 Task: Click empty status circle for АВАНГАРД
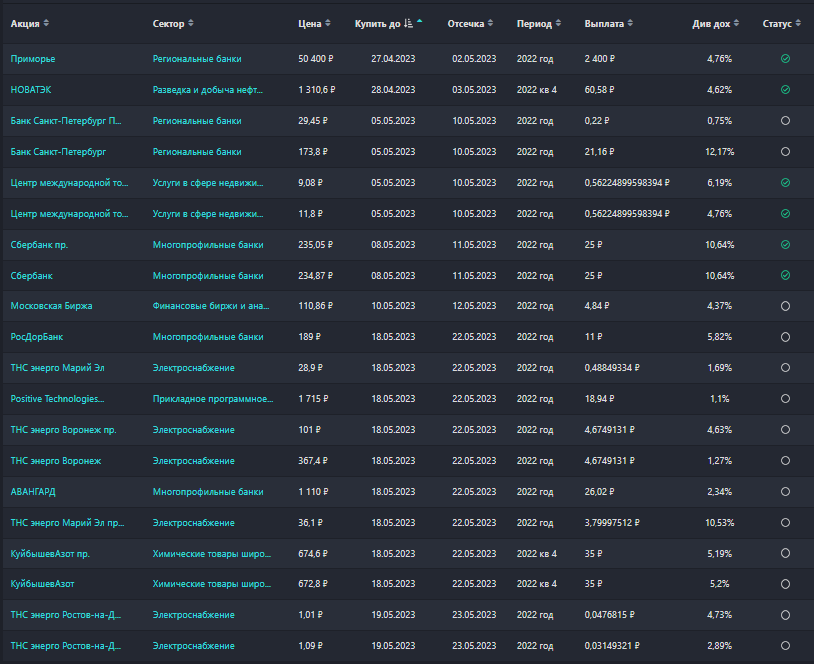(x=785, y=492)
